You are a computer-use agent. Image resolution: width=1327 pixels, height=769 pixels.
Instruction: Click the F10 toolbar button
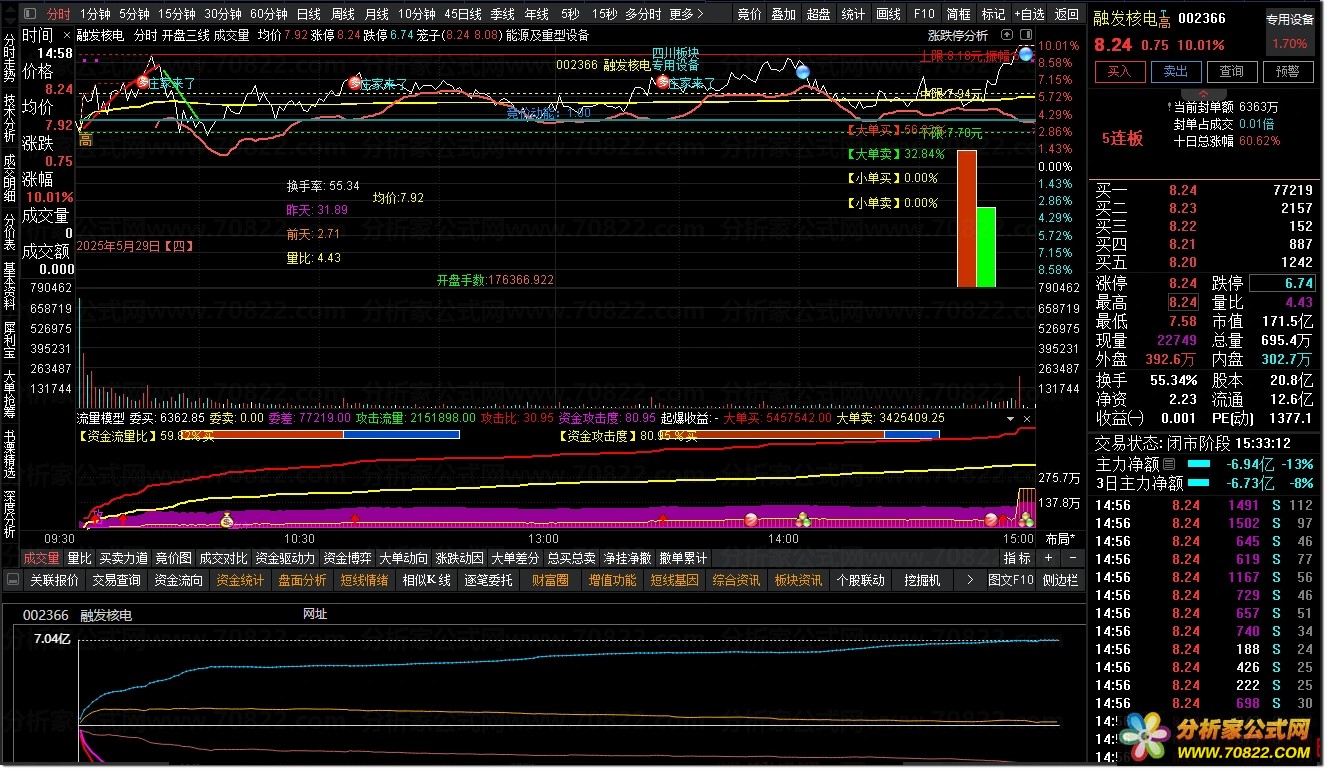click(x=924, y=14)
